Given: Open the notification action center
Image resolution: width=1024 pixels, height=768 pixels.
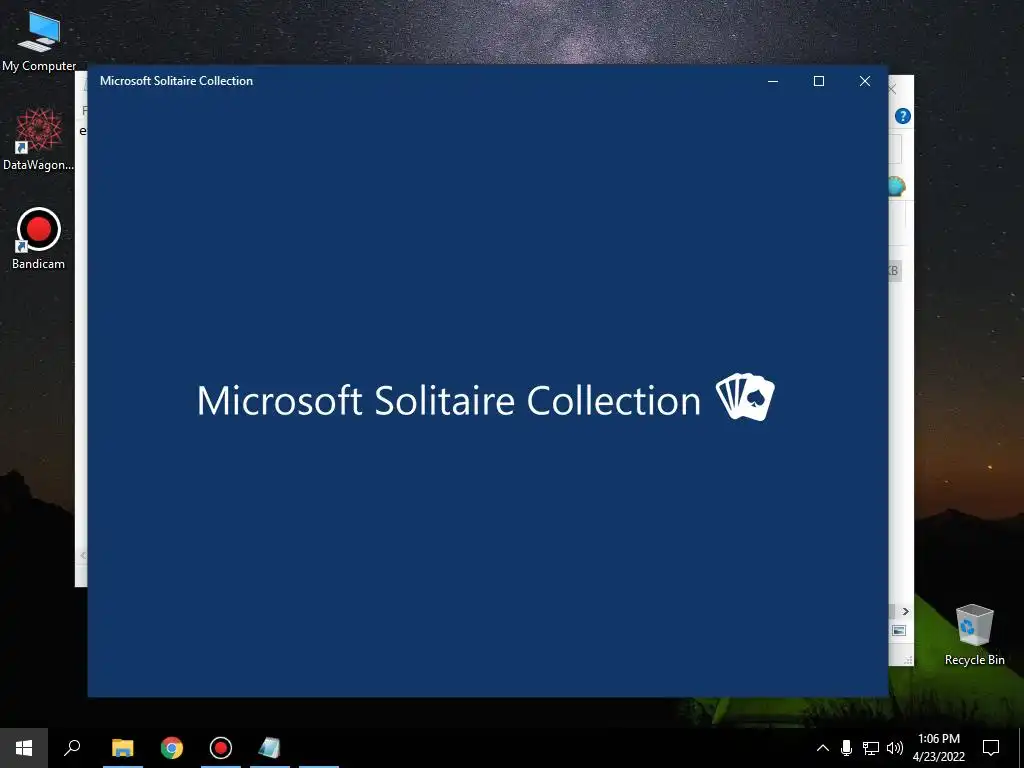Looking at the screenshot, I should (991, 748).
